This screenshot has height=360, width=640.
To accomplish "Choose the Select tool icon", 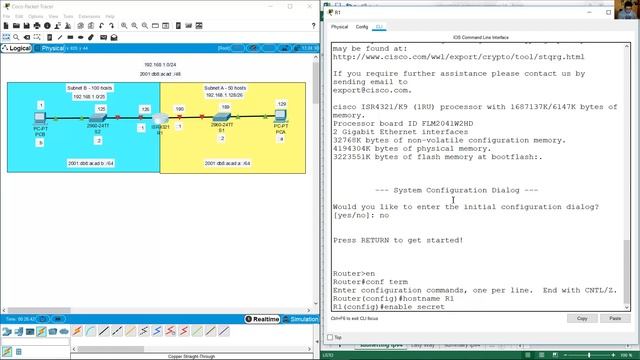I will tap(6, 37).
